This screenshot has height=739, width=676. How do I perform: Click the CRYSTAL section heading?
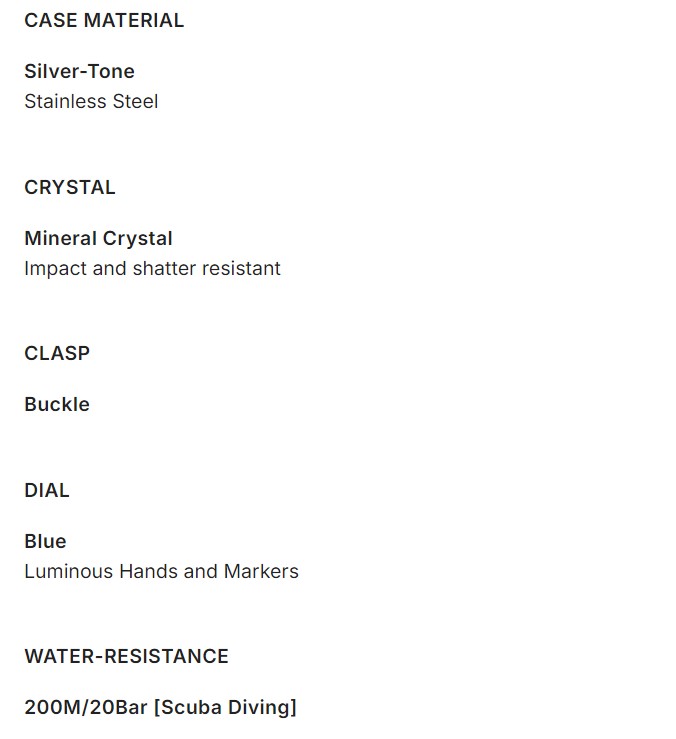pos(70,187)
